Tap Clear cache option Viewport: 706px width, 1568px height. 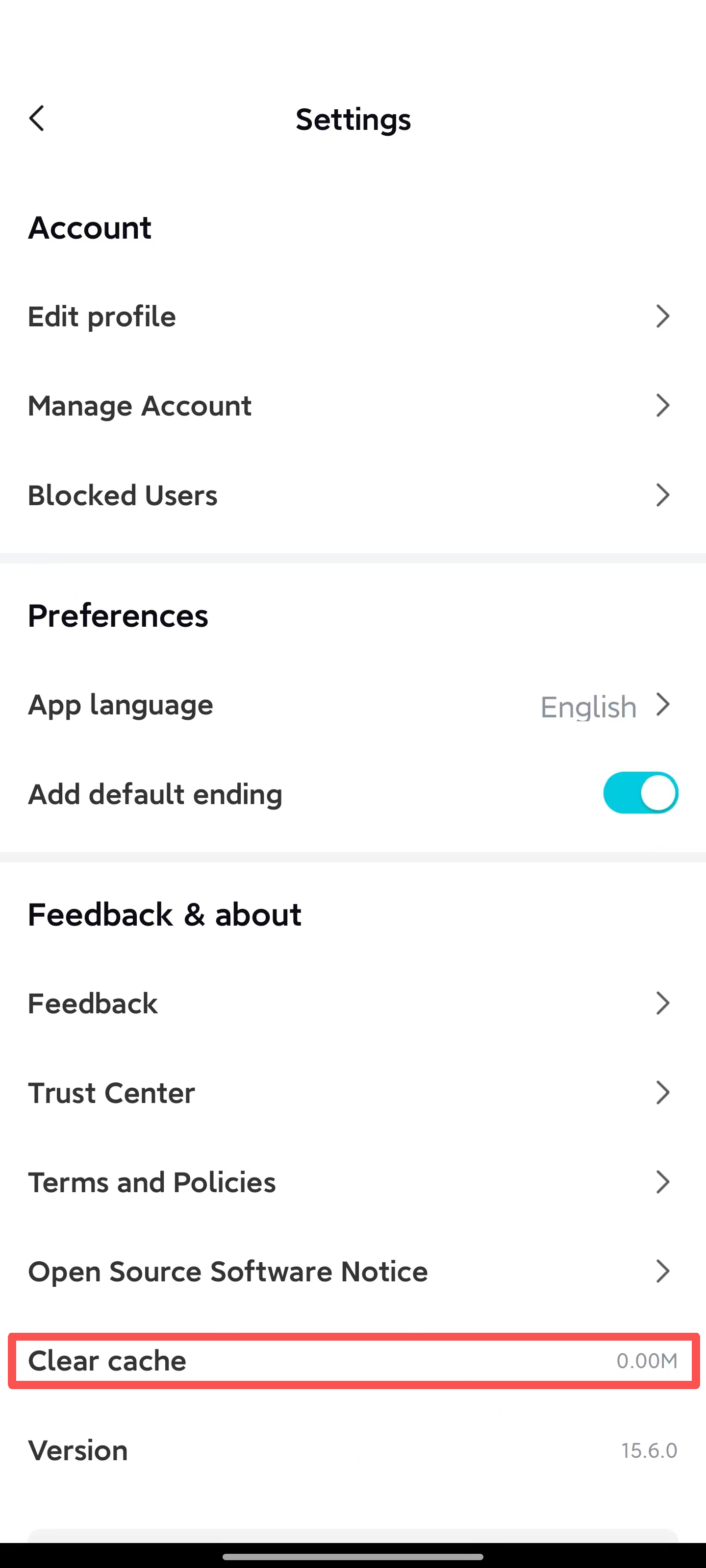(x=108, y=1361)
